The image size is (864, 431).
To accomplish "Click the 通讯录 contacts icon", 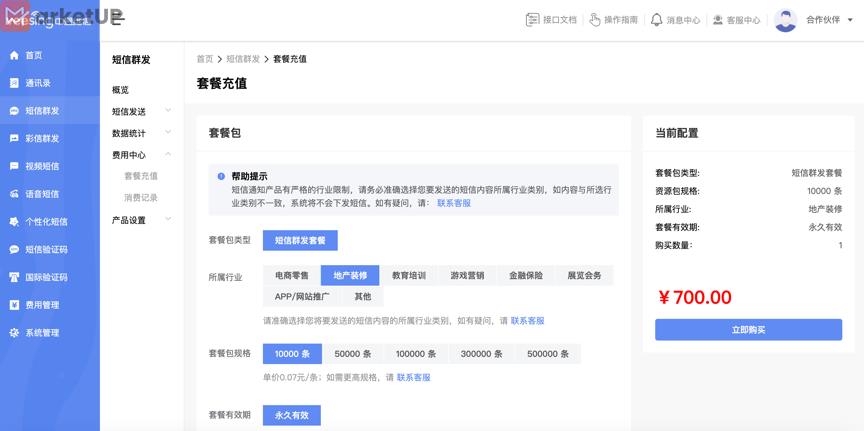I will pyautogui.click(x=14, y=83).
